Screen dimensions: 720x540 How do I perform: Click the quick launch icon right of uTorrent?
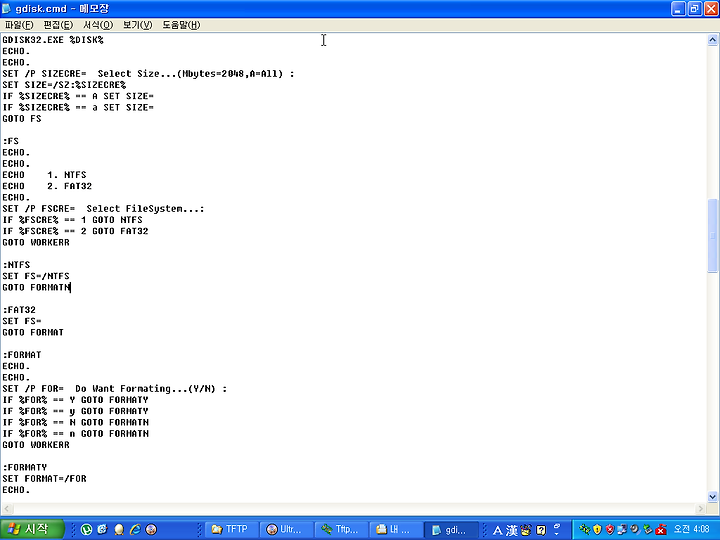pyautogui.click(x=102, y=529)
